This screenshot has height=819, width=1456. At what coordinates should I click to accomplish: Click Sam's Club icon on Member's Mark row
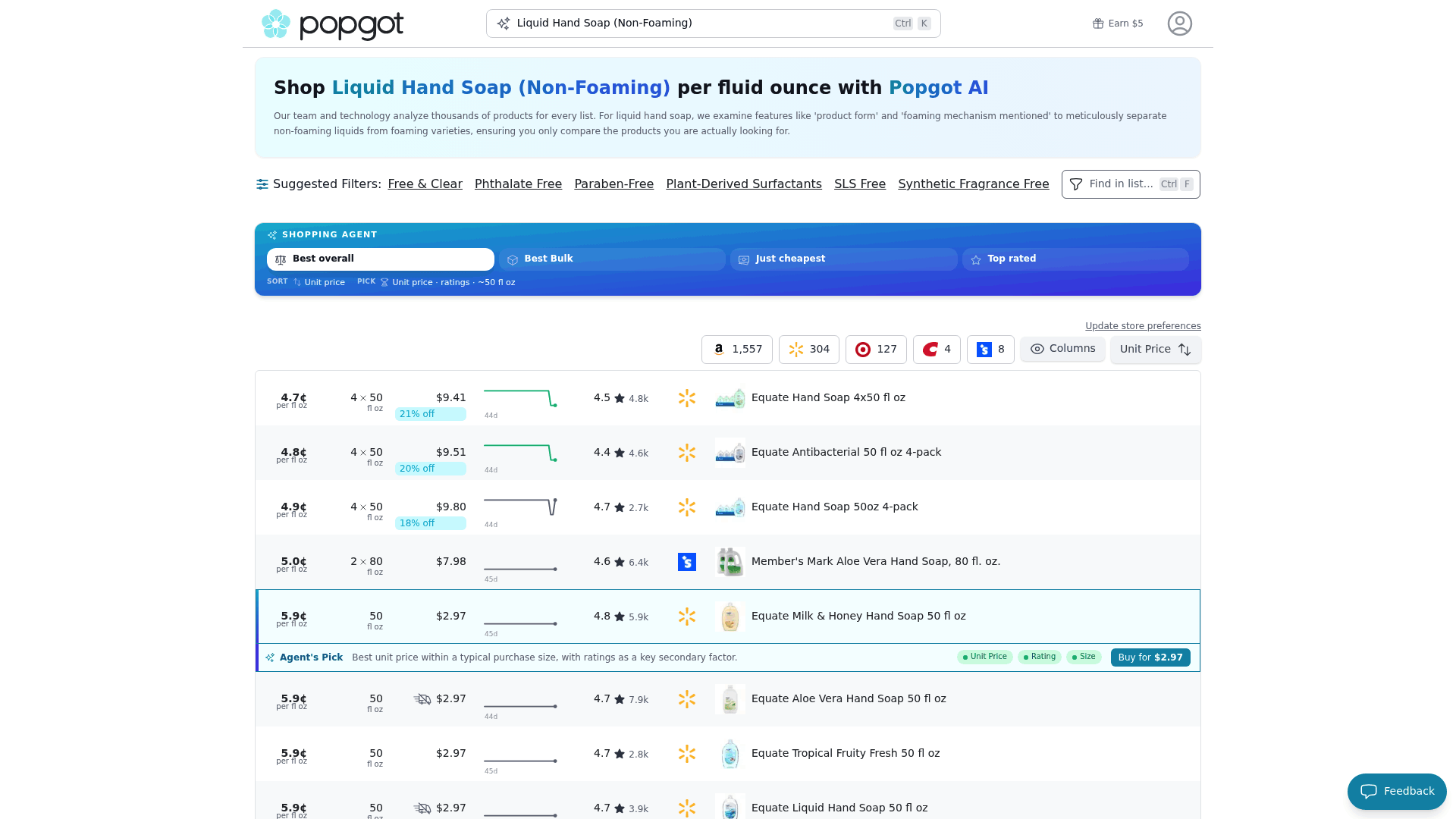[687, 562]
